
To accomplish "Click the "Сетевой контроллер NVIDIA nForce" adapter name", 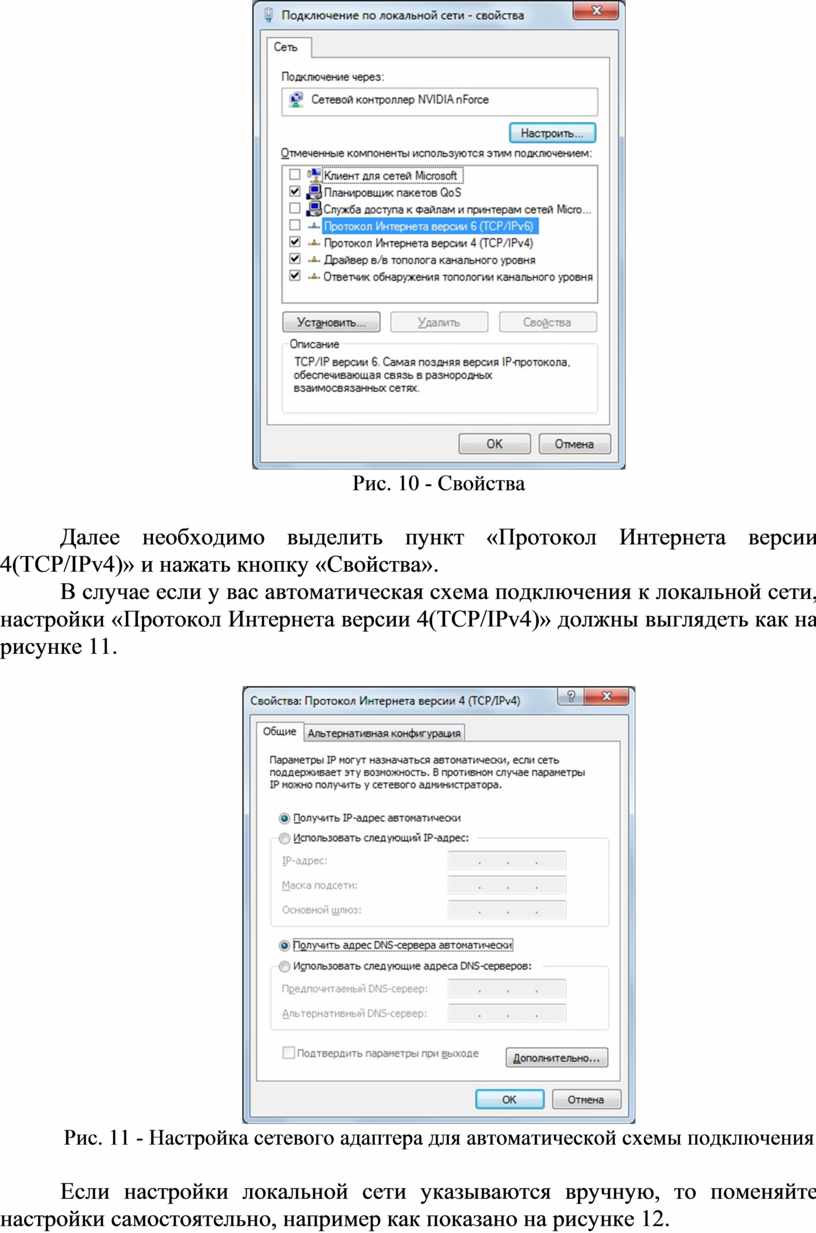I will tap(400, 100).
